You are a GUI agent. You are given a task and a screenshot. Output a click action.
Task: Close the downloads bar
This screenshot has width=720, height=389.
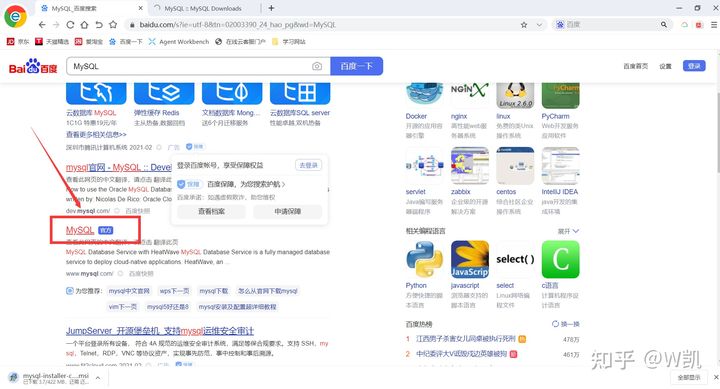715,378
